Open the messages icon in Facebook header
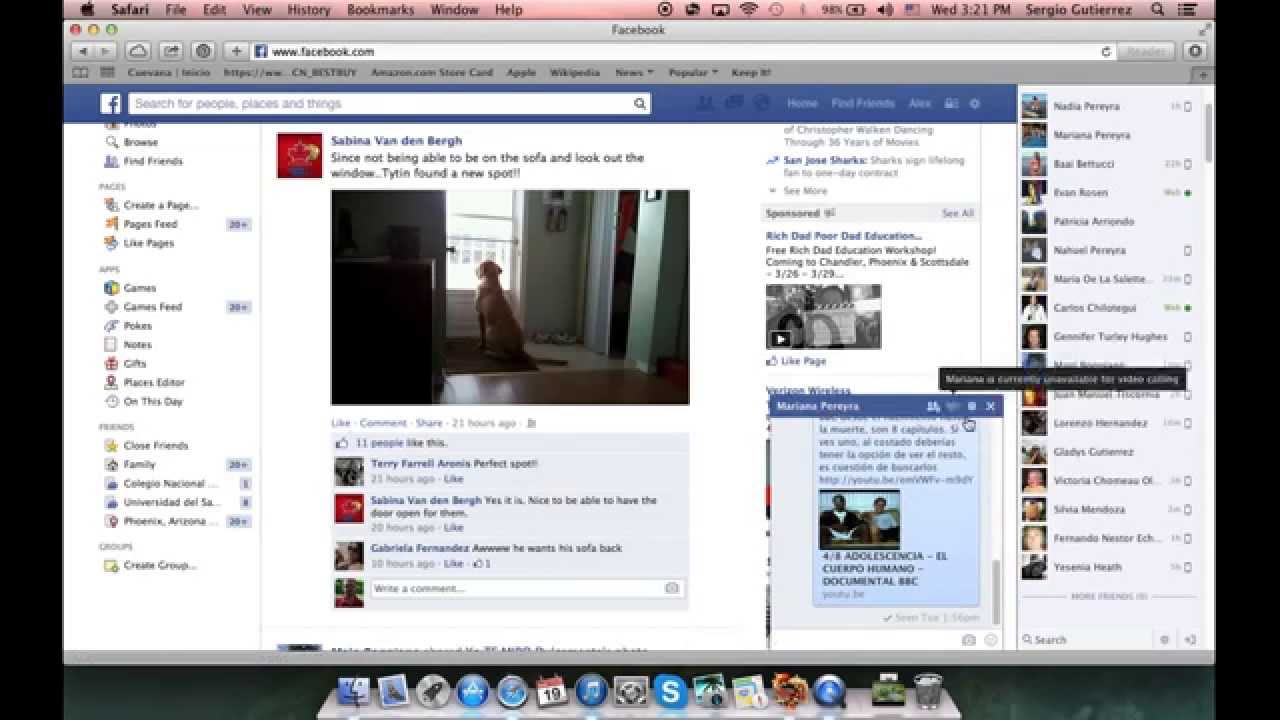The image size is (1280, 720). tap(734, 103)
